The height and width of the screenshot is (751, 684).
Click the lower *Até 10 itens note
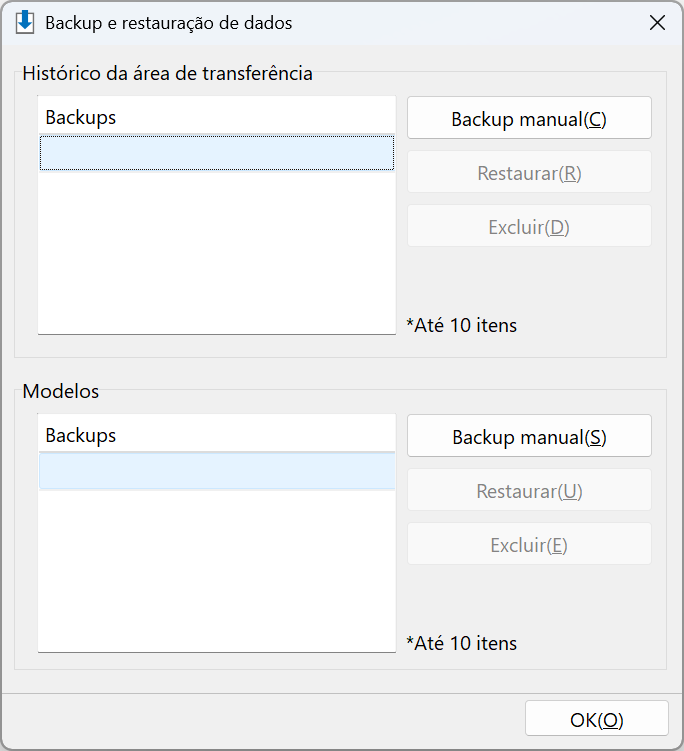tap(462, 643)
